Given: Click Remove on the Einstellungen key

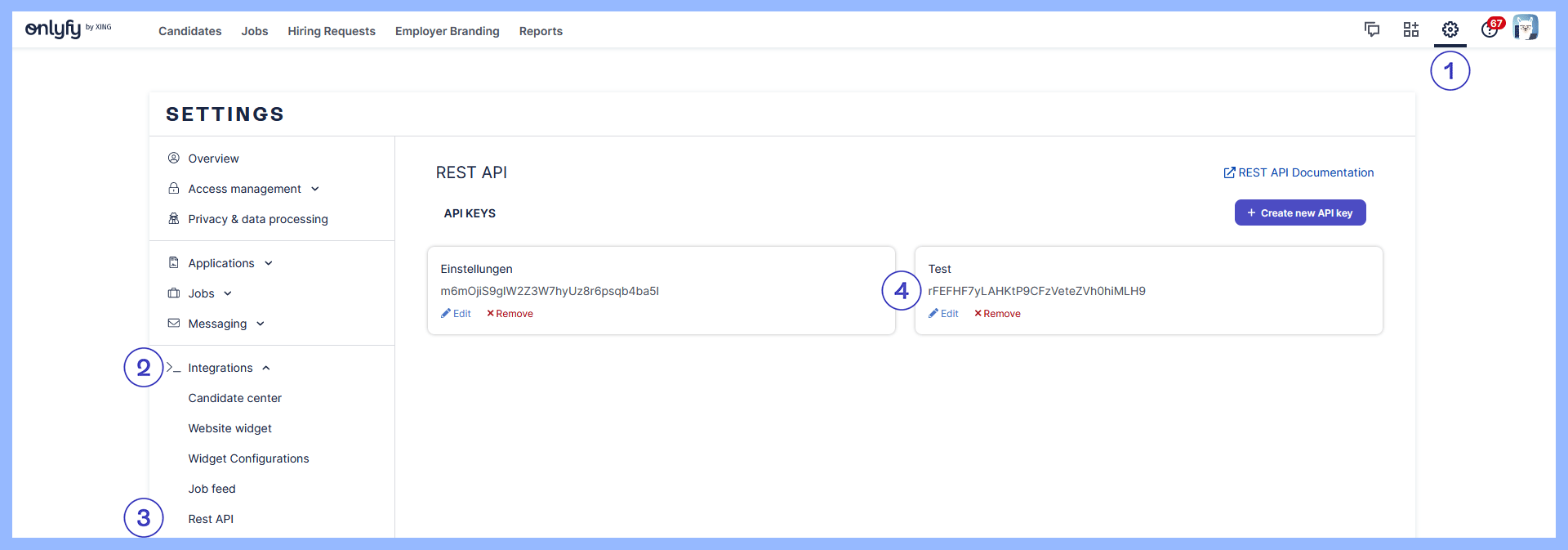Looking at the screenshot, I should pos(510,314).
